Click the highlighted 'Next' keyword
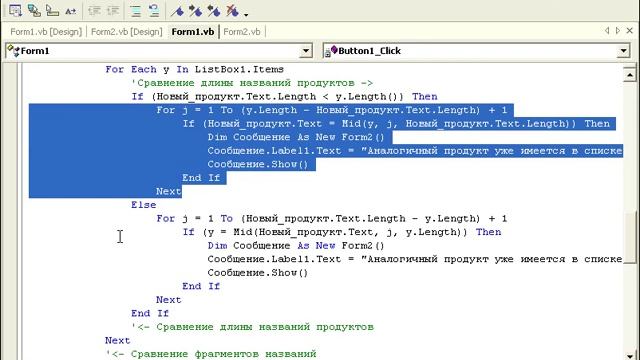This screenshot has width=640, height=360. [168, 191]
